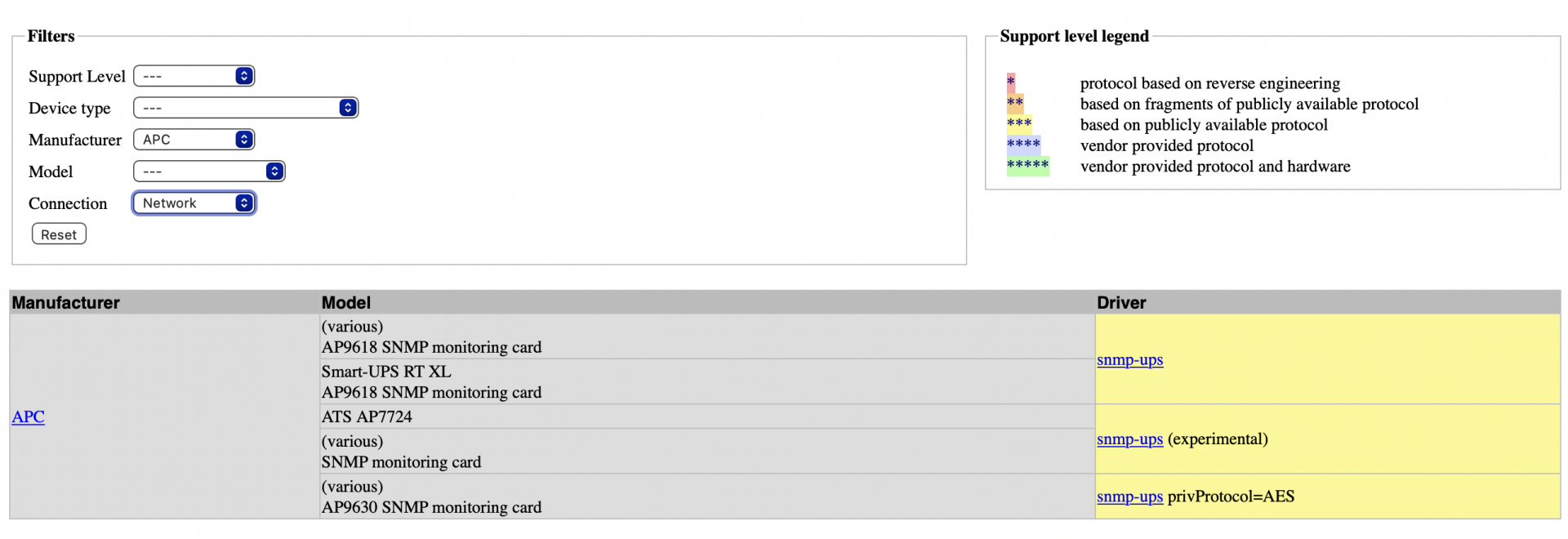The image size is (1568, 539).
Task: Open the Device type dropdown
Action: (246, 108)
